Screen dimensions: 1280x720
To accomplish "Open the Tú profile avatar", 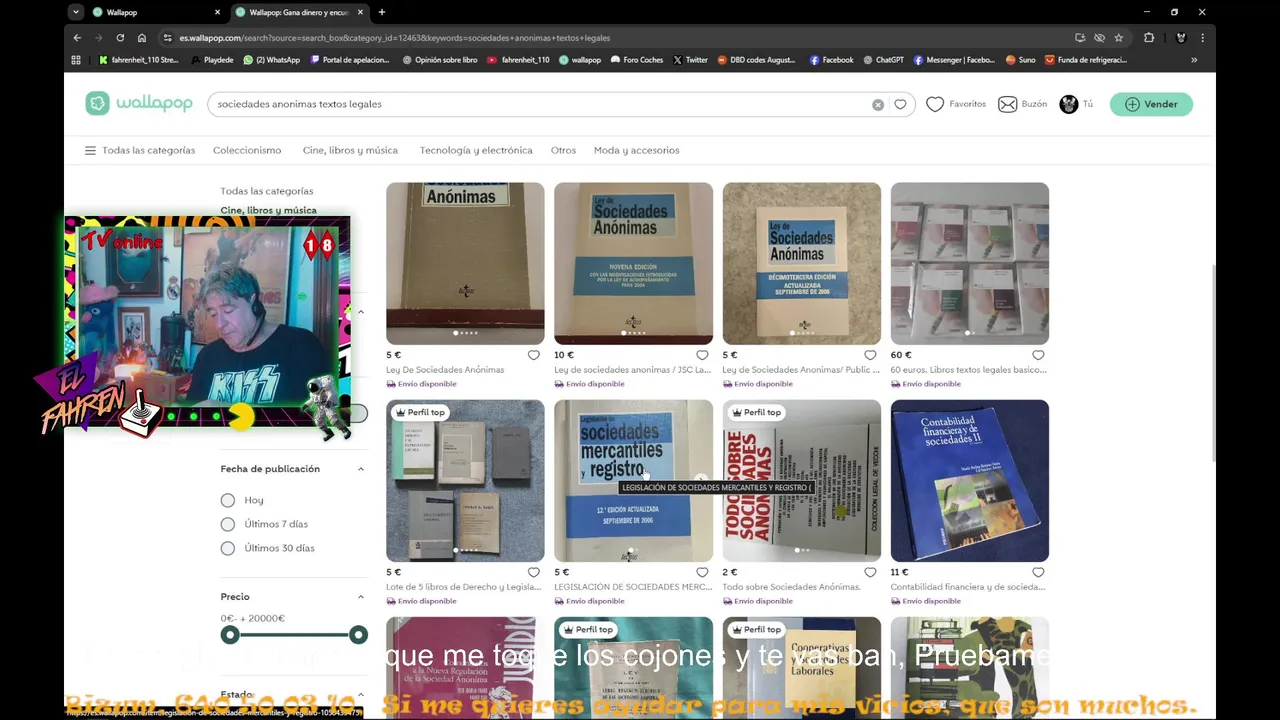I will tap(1069, 104).
